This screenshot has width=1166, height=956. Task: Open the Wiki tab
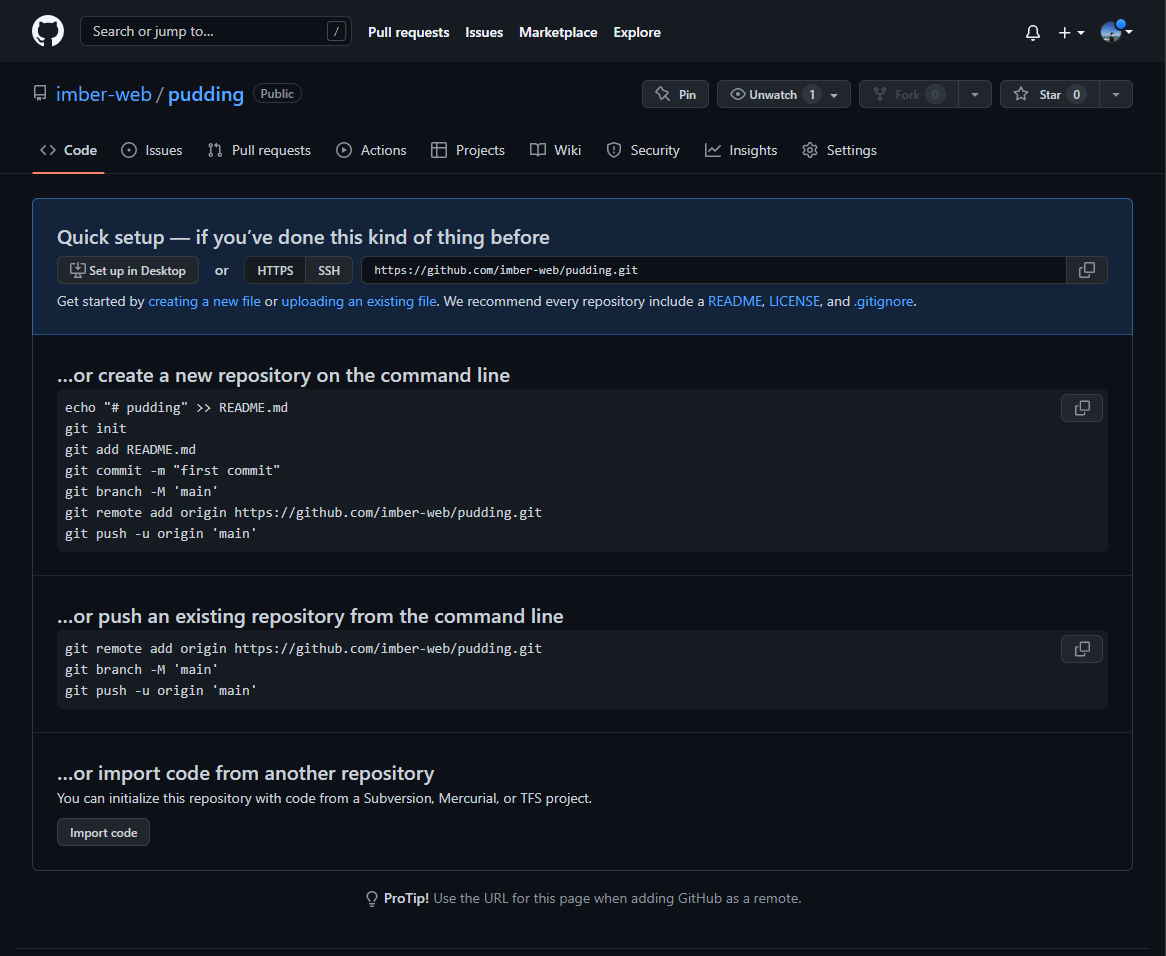(x=555, y=150)
